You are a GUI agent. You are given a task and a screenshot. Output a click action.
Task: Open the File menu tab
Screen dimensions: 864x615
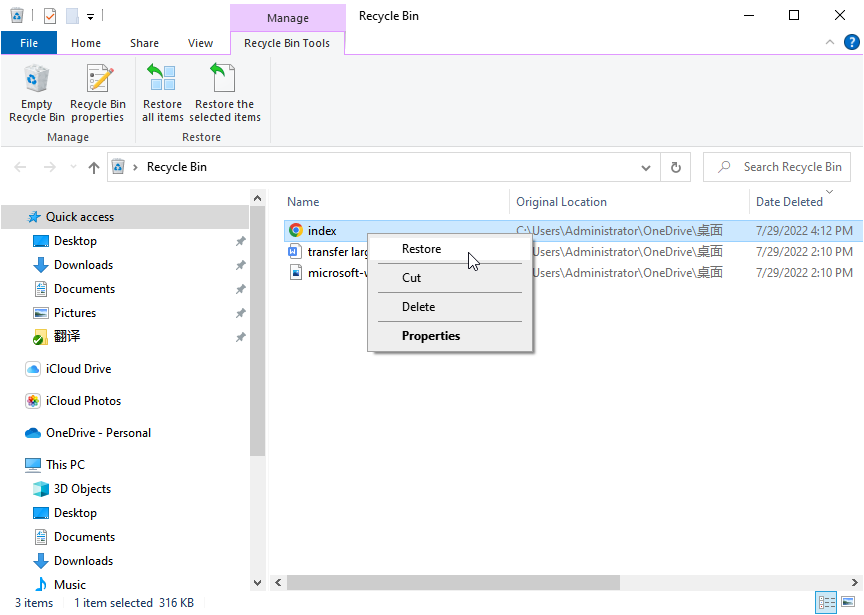point(29,43)
